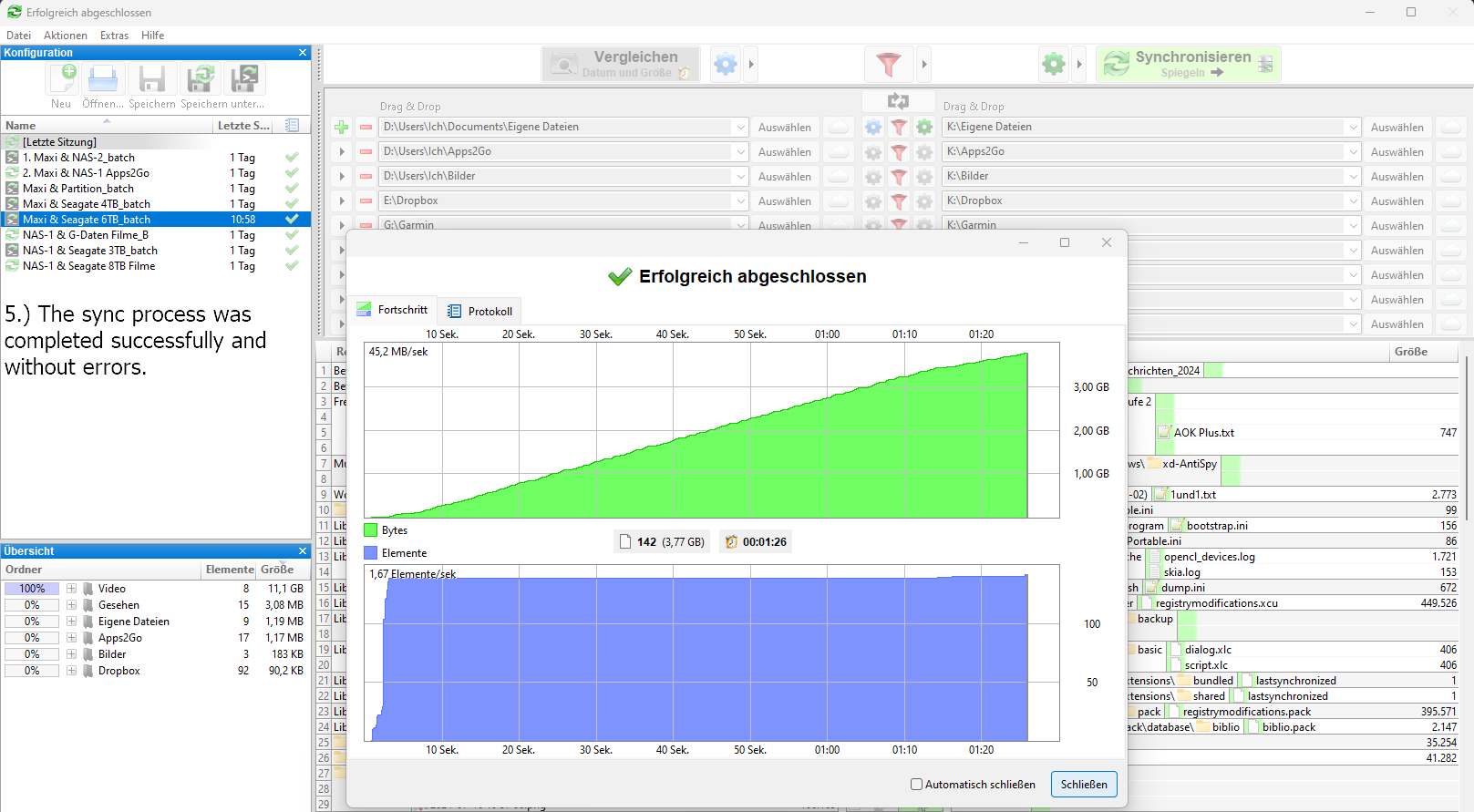The width and height of the screenshot is (1474, 812).
Task: Expand the Video folder in Übersicht
Action: click(71, 589)
